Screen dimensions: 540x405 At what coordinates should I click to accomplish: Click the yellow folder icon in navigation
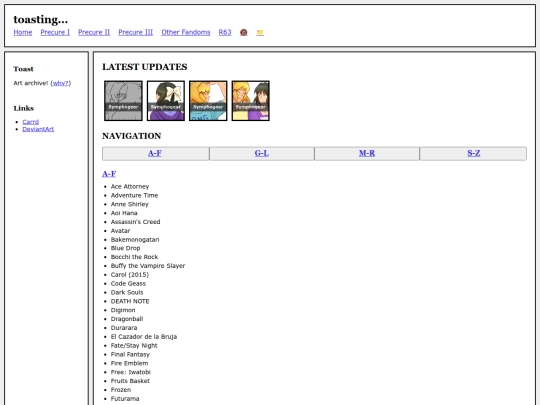pyautogui.click(x=260, y=32)
